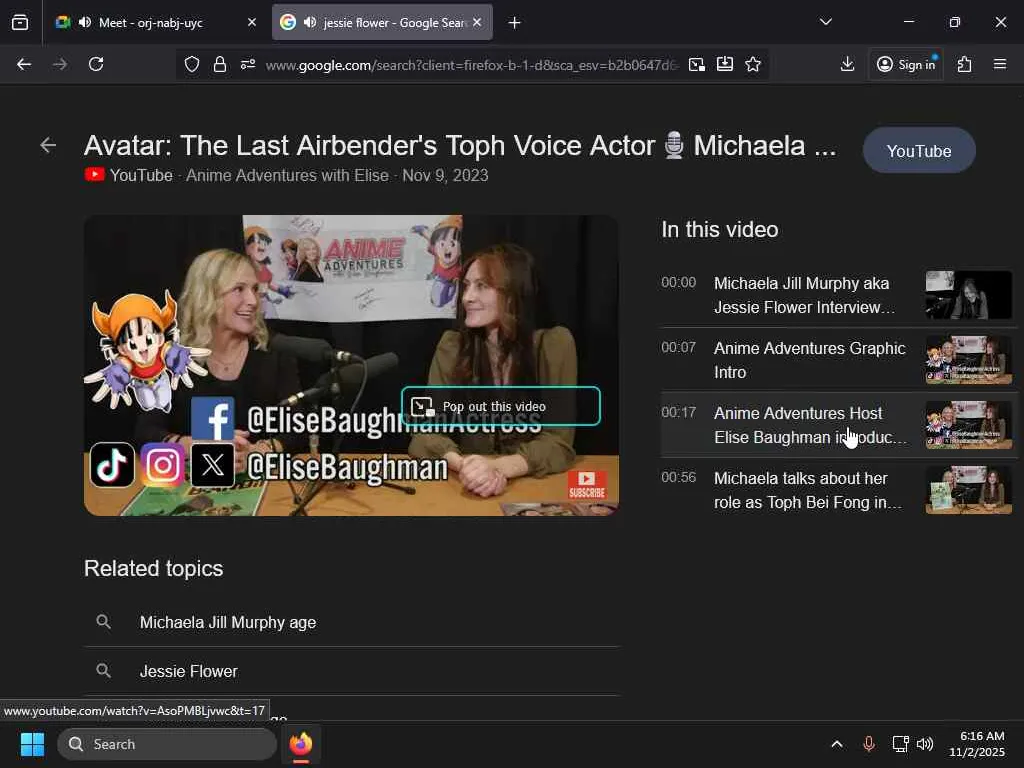Bookmark this page with star icon
The width and height of the screenshot is (1024, 768).
click(x=753, y=64)
